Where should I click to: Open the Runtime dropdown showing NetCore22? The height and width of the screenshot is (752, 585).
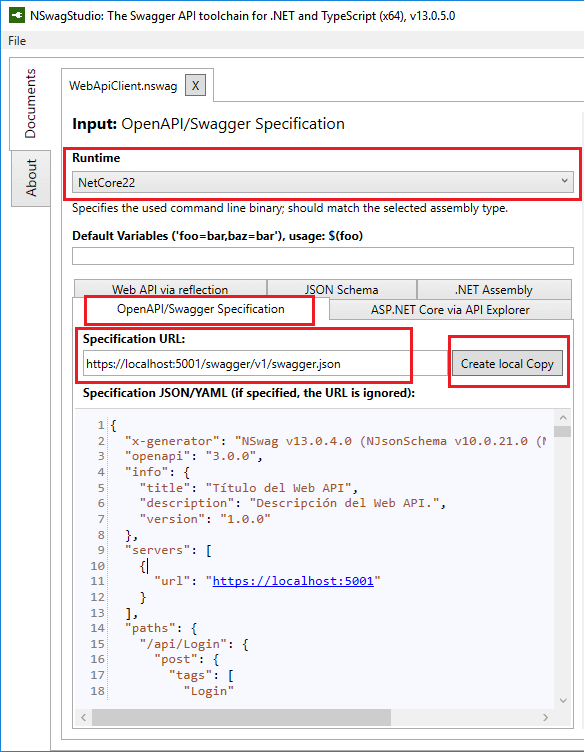323,182
